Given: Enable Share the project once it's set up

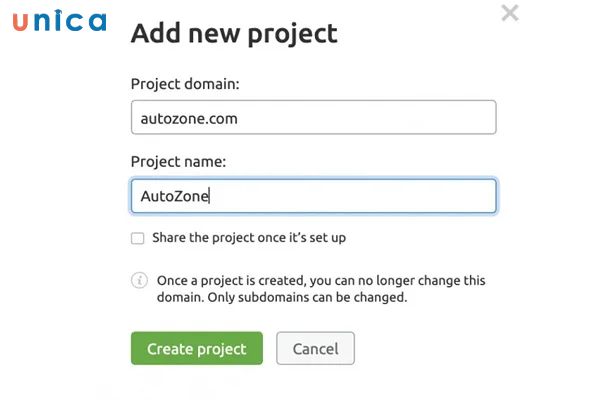Looking at the screenshot, I should [x=137, y=239].
